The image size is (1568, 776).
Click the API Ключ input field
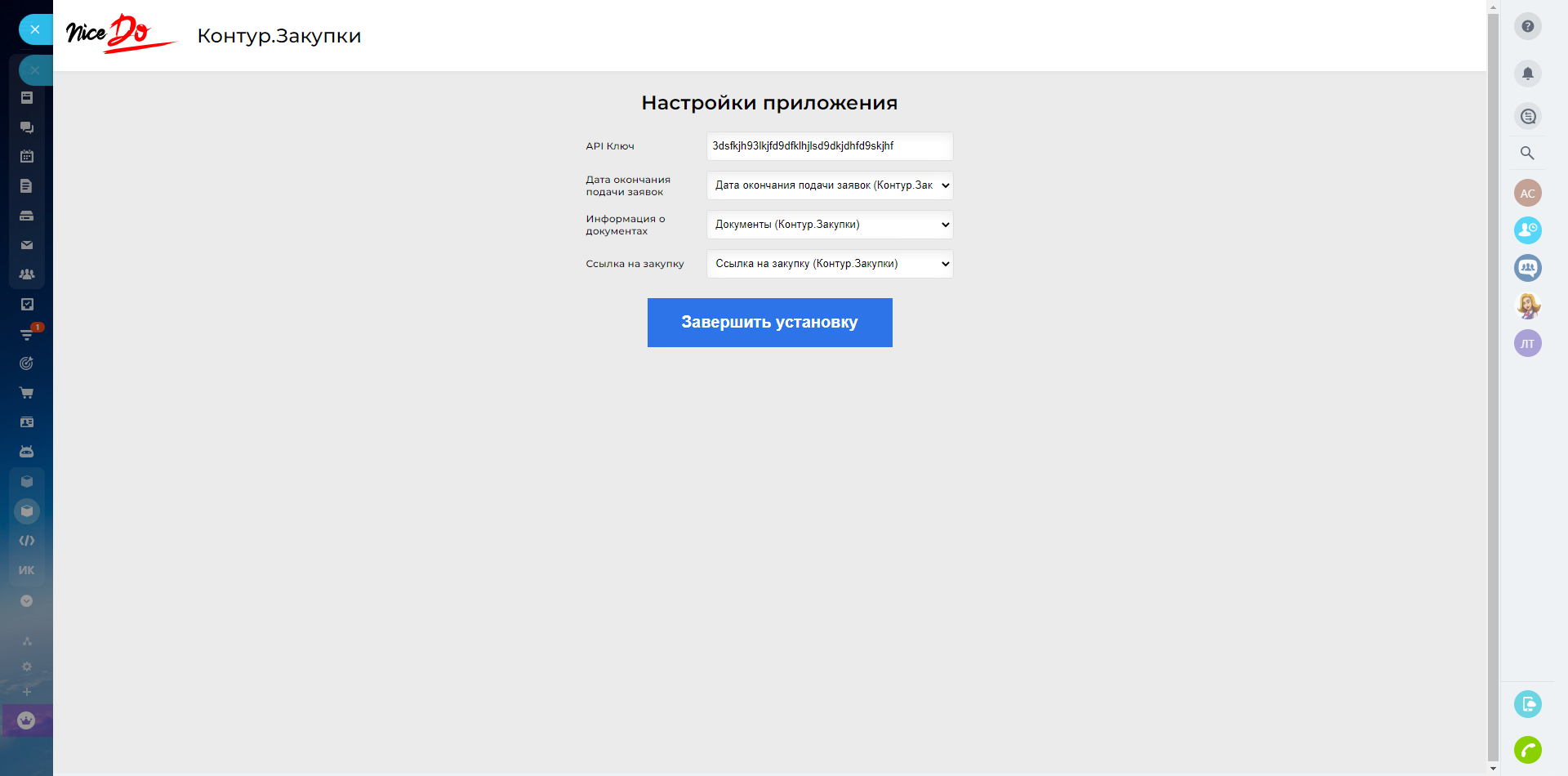830,146
